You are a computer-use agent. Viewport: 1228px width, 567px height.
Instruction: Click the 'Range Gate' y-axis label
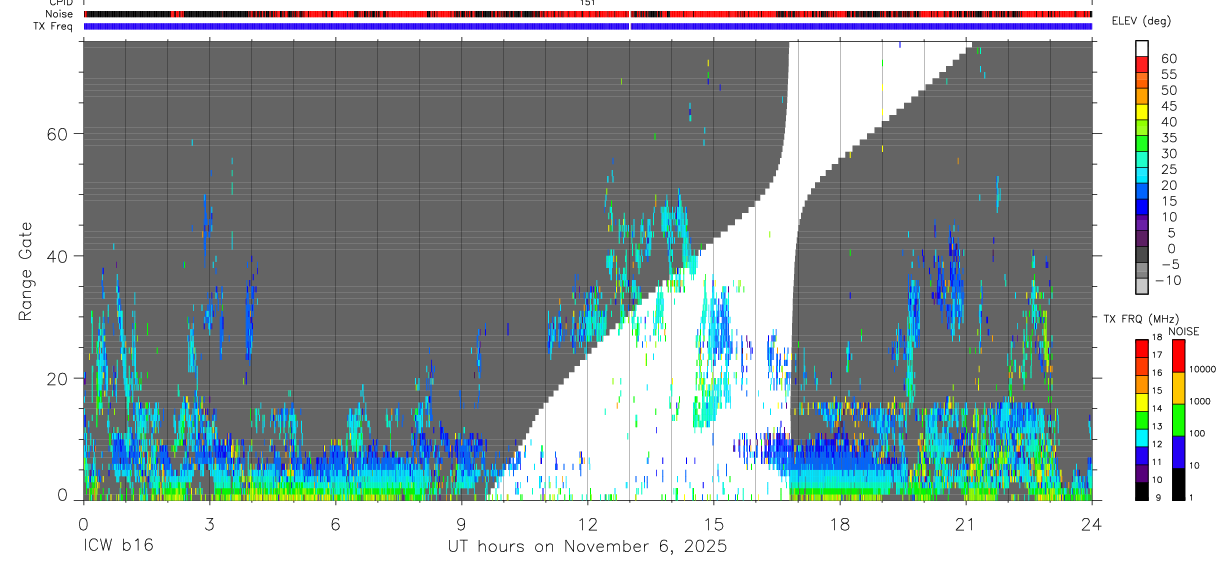(25, 270)
